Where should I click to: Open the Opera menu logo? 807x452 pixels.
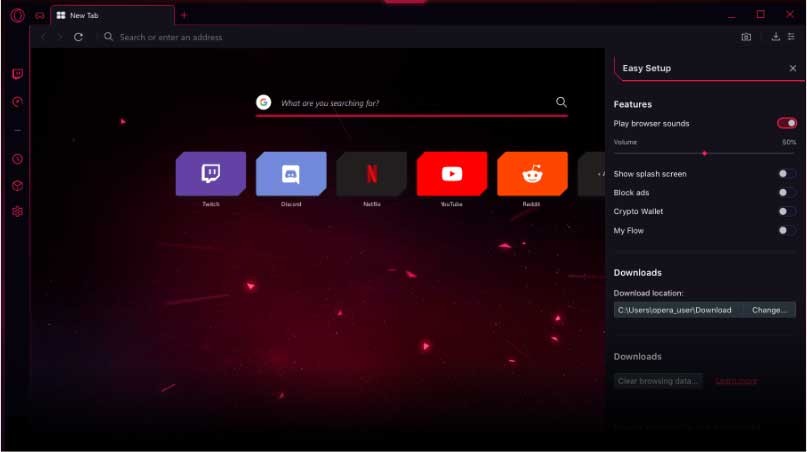pos(17,15)
